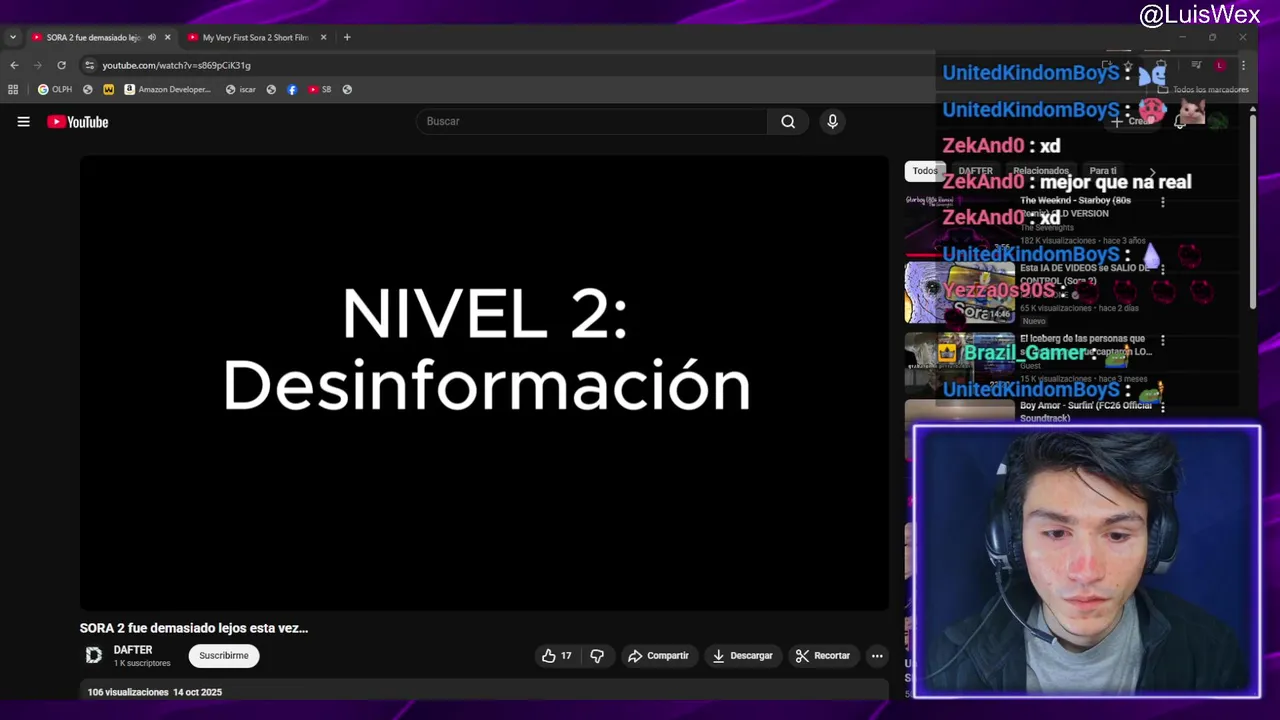Download the video with Descargar
Viewport: 1280px width, 720px height.
click(743, 656)
